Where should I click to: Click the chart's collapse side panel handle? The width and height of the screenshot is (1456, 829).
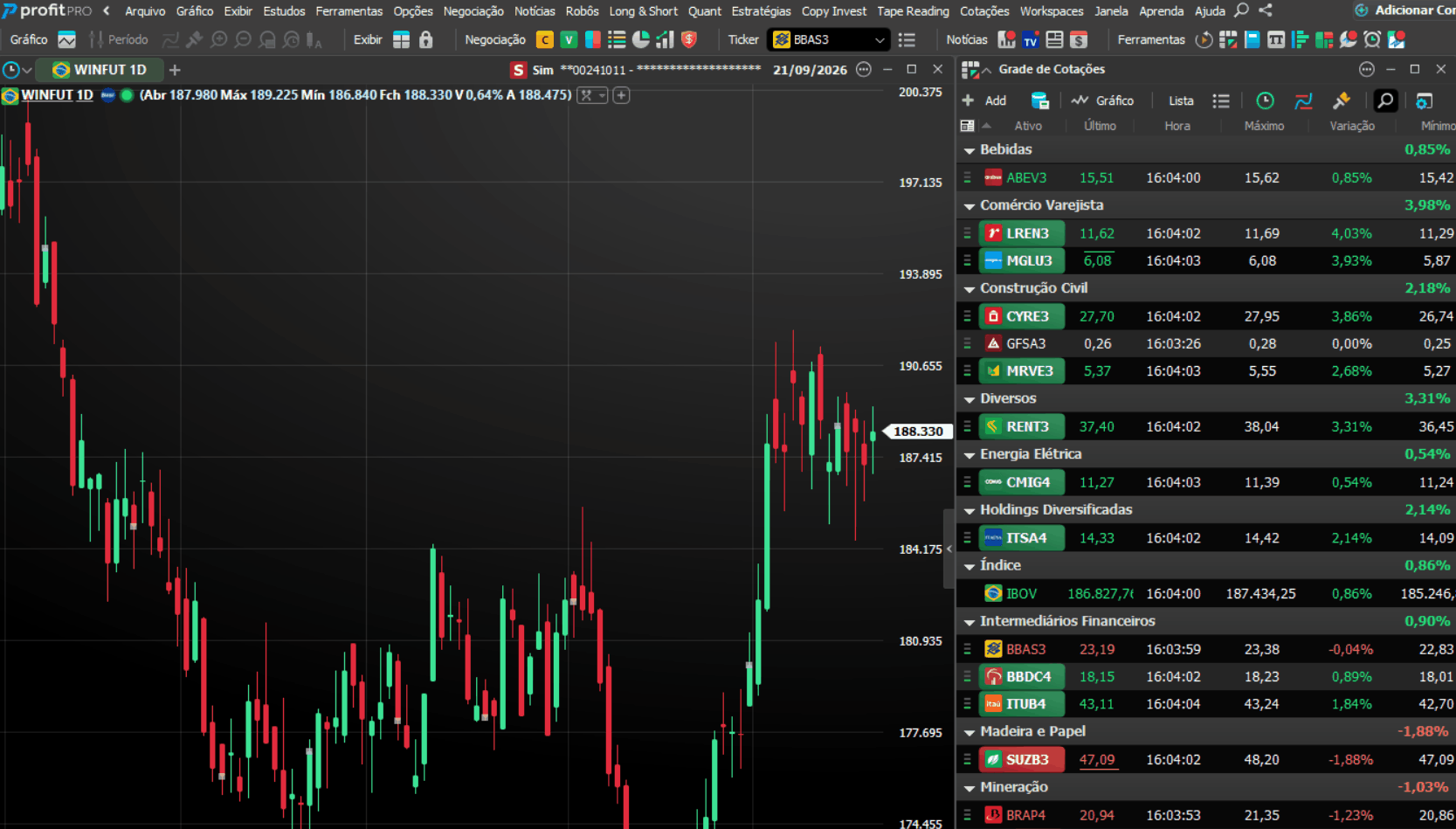coord(949,549)
